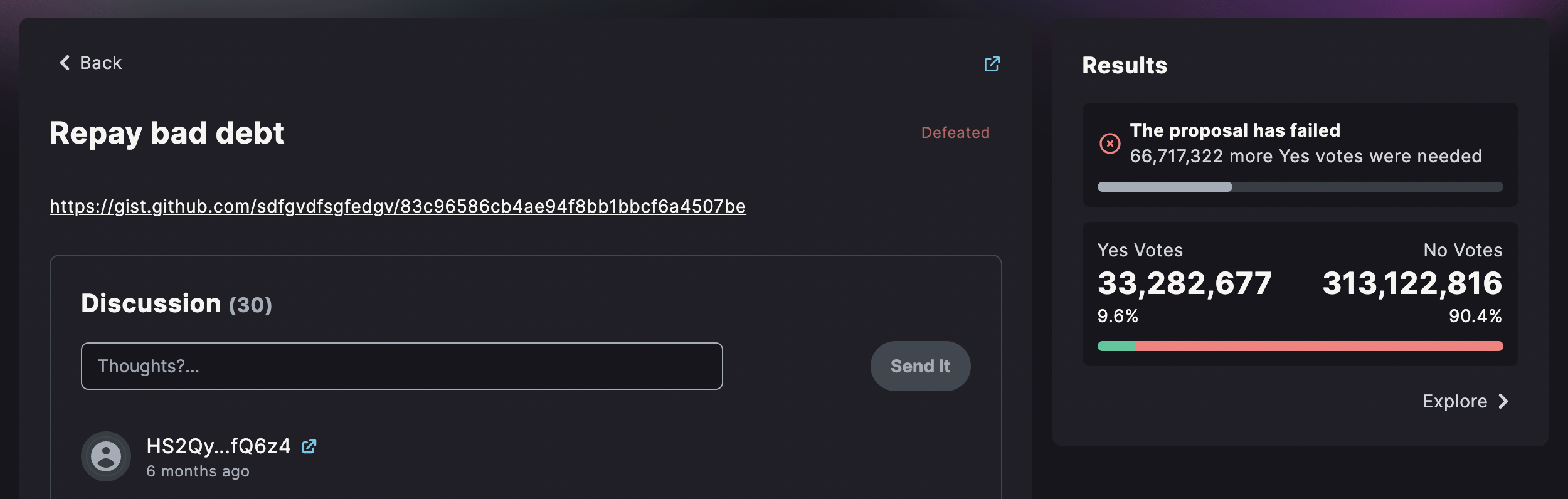This screenshot has height=499, width=1568.
Task: Click the red failed X circle icon
Action: (x=1110, y=144)
